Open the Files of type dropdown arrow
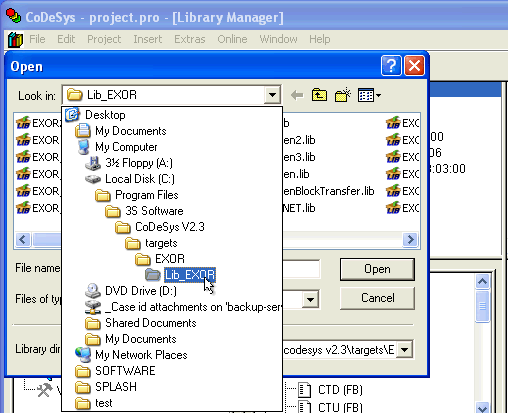The width and height of the screenshot is (508, 413). tap(310, 299)
